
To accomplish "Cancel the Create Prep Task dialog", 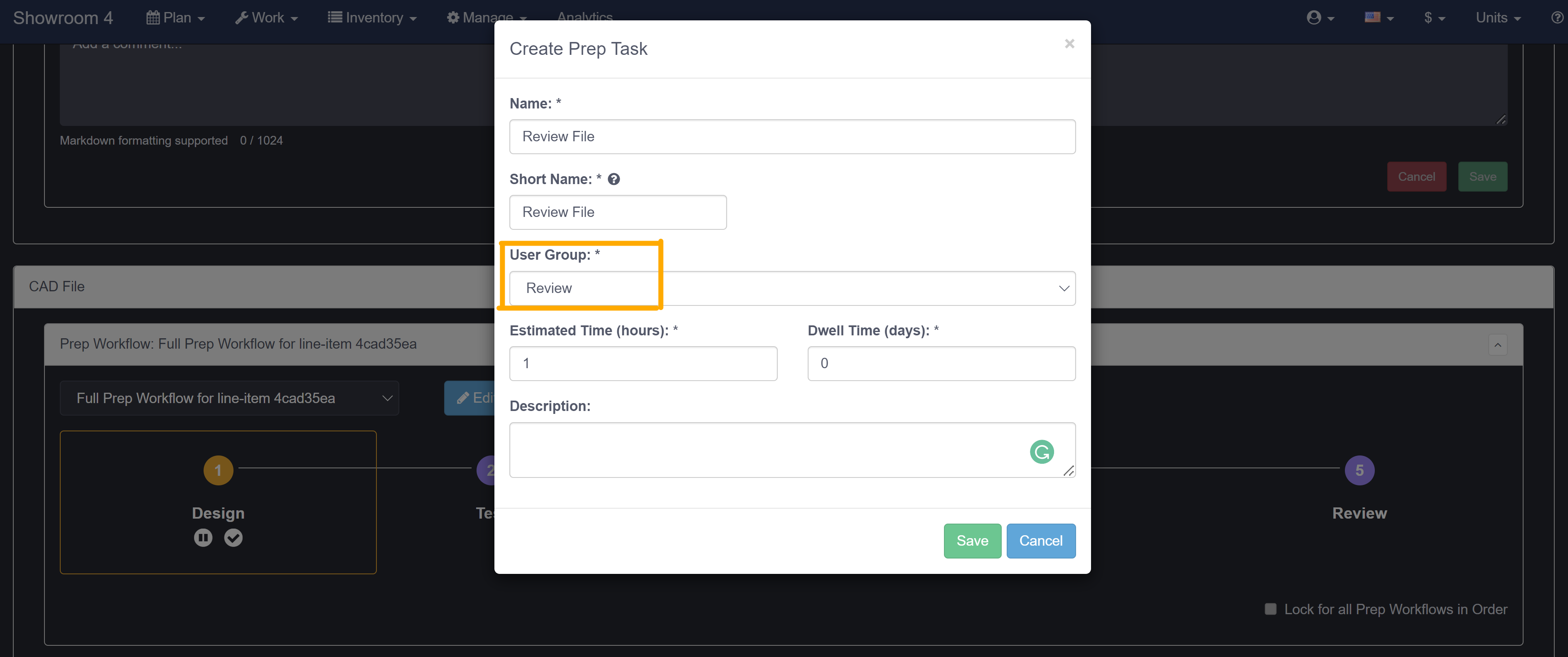I will [1040, 541].
